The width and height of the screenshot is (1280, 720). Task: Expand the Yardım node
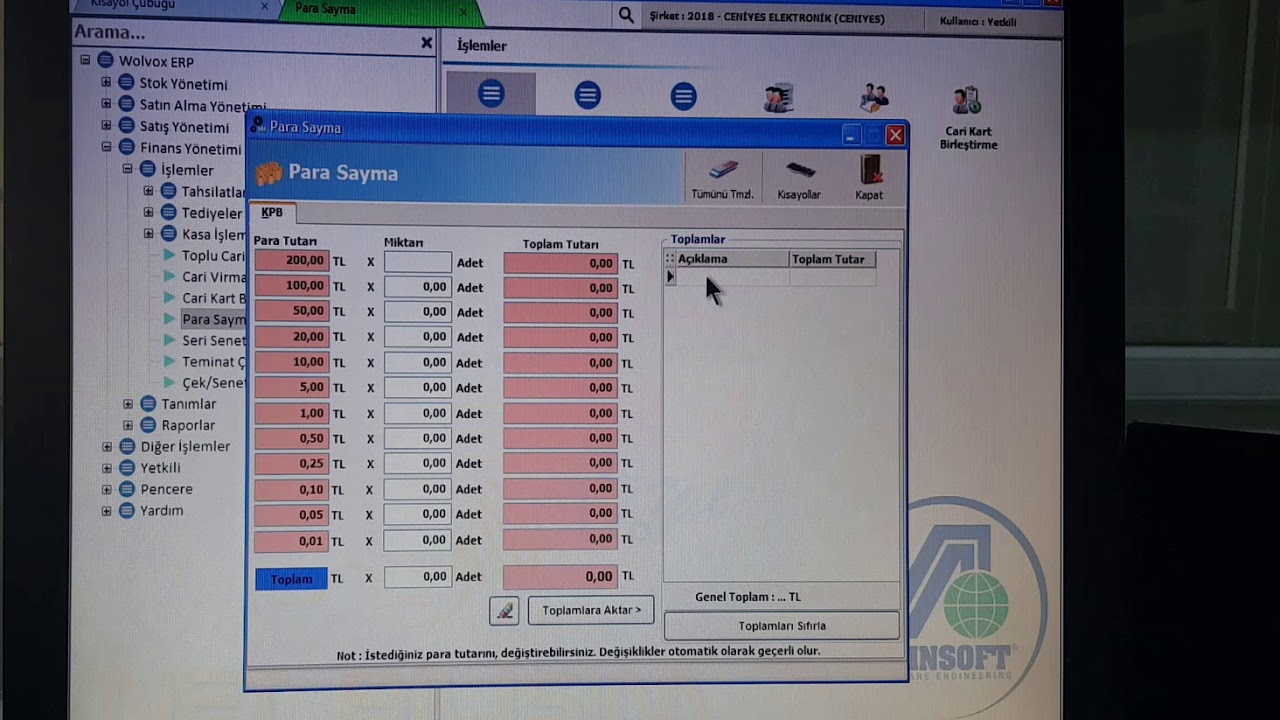pyautogui.click(x=106, y=510)
